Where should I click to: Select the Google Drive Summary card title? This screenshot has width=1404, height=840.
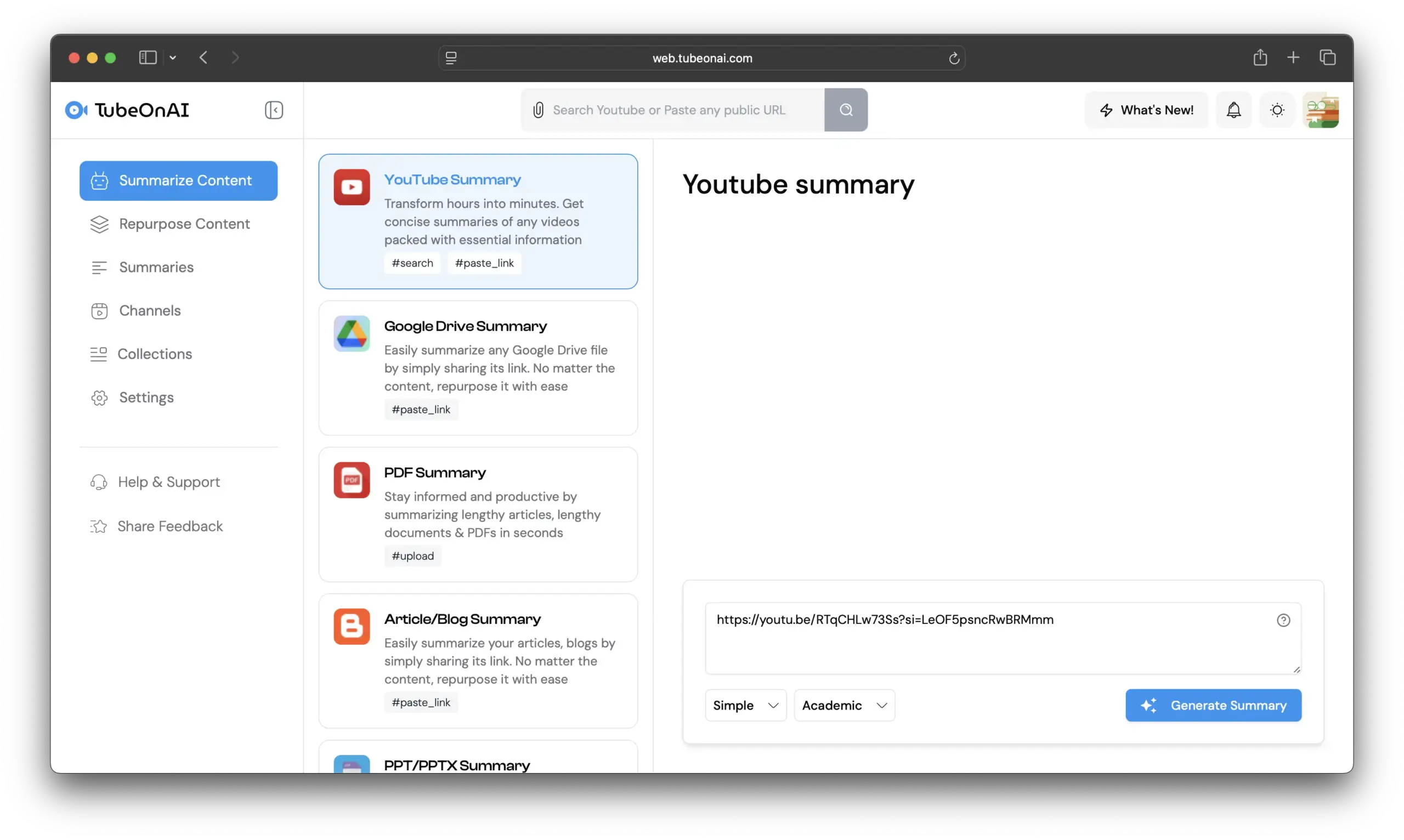pos(466,326)
